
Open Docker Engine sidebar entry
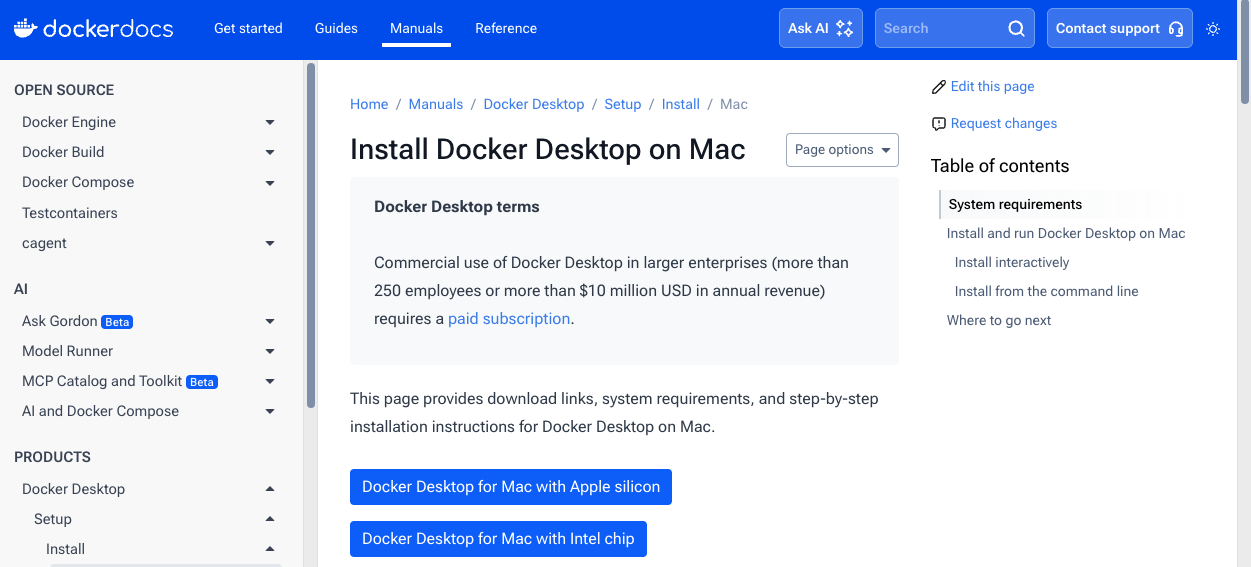(x=69, y=122)
